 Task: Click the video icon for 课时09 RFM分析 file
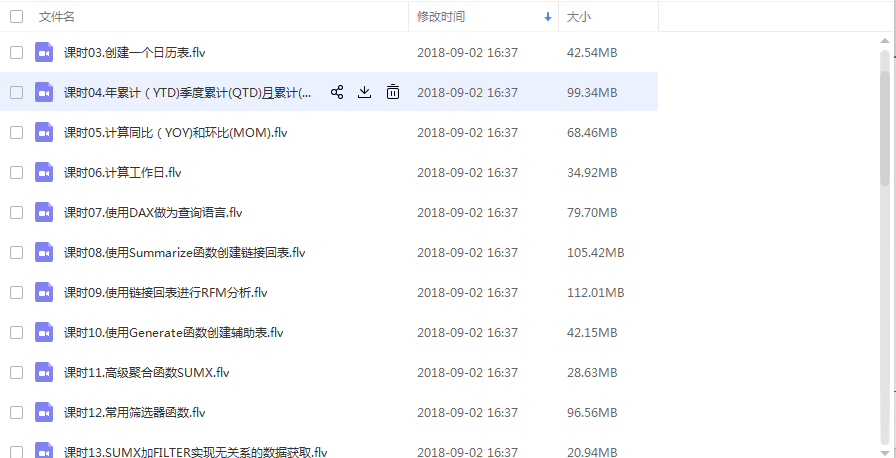tap(44, 292)
